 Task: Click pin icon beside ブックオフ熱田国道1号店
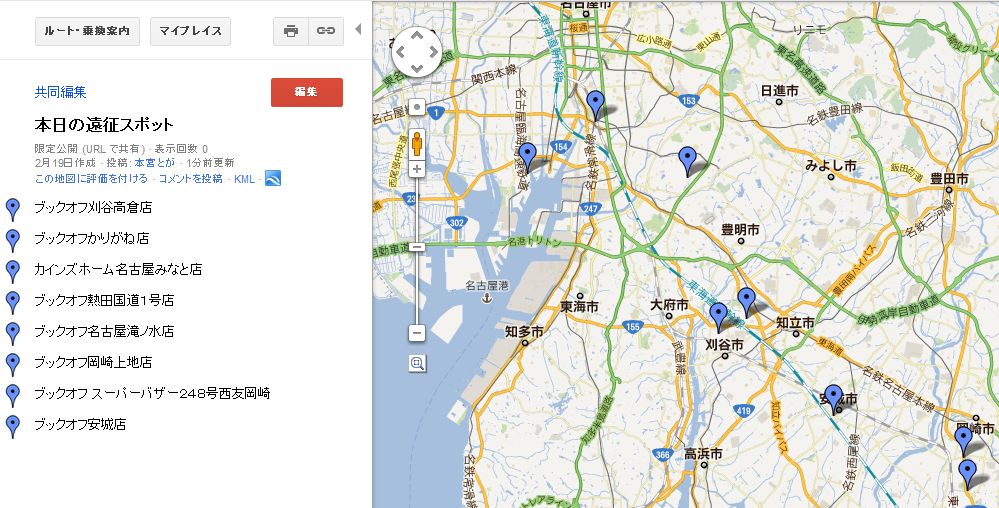click(12, 303)
